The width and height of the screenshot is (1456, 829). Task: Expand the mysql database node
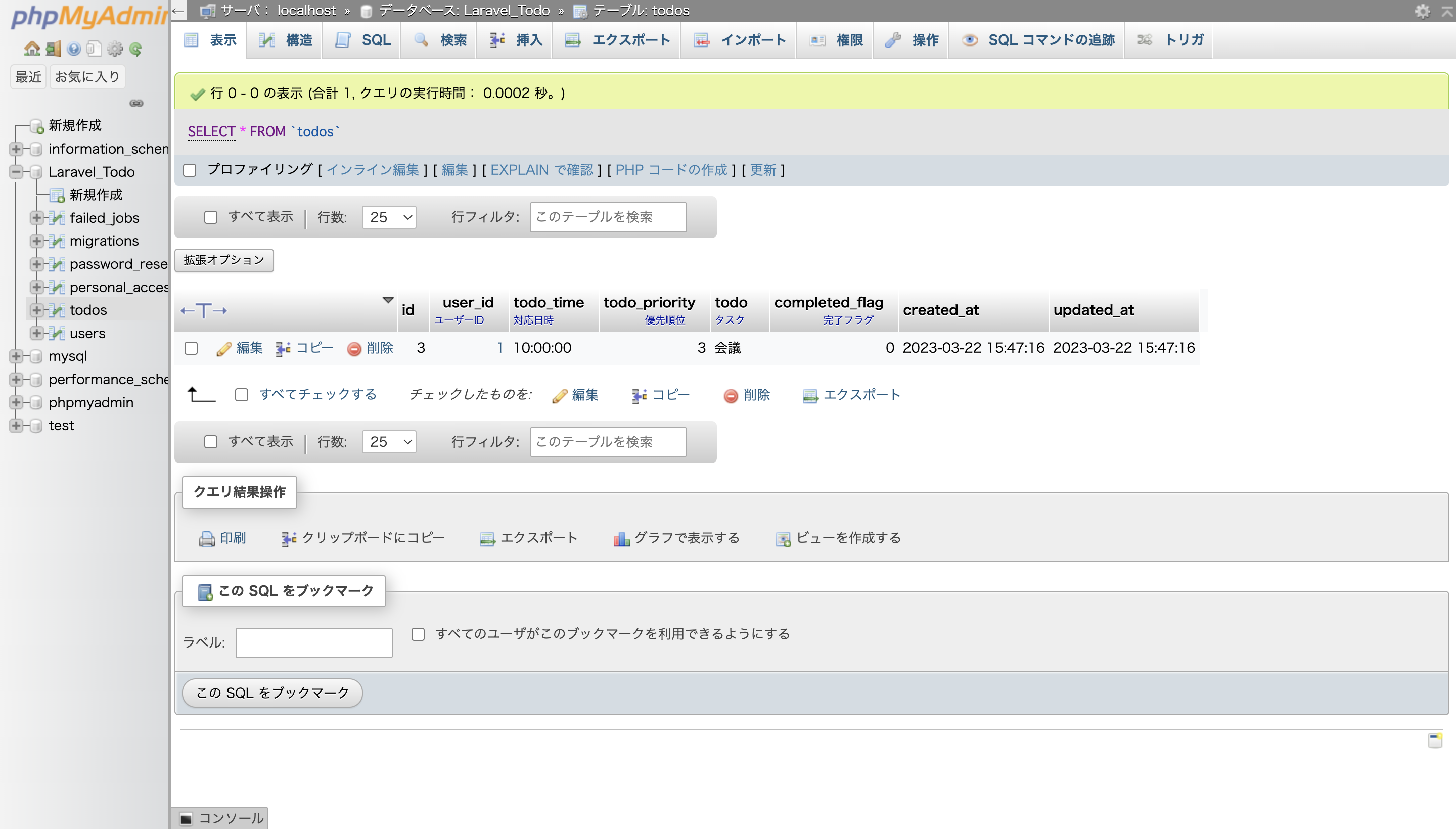(x=16, y=356)
